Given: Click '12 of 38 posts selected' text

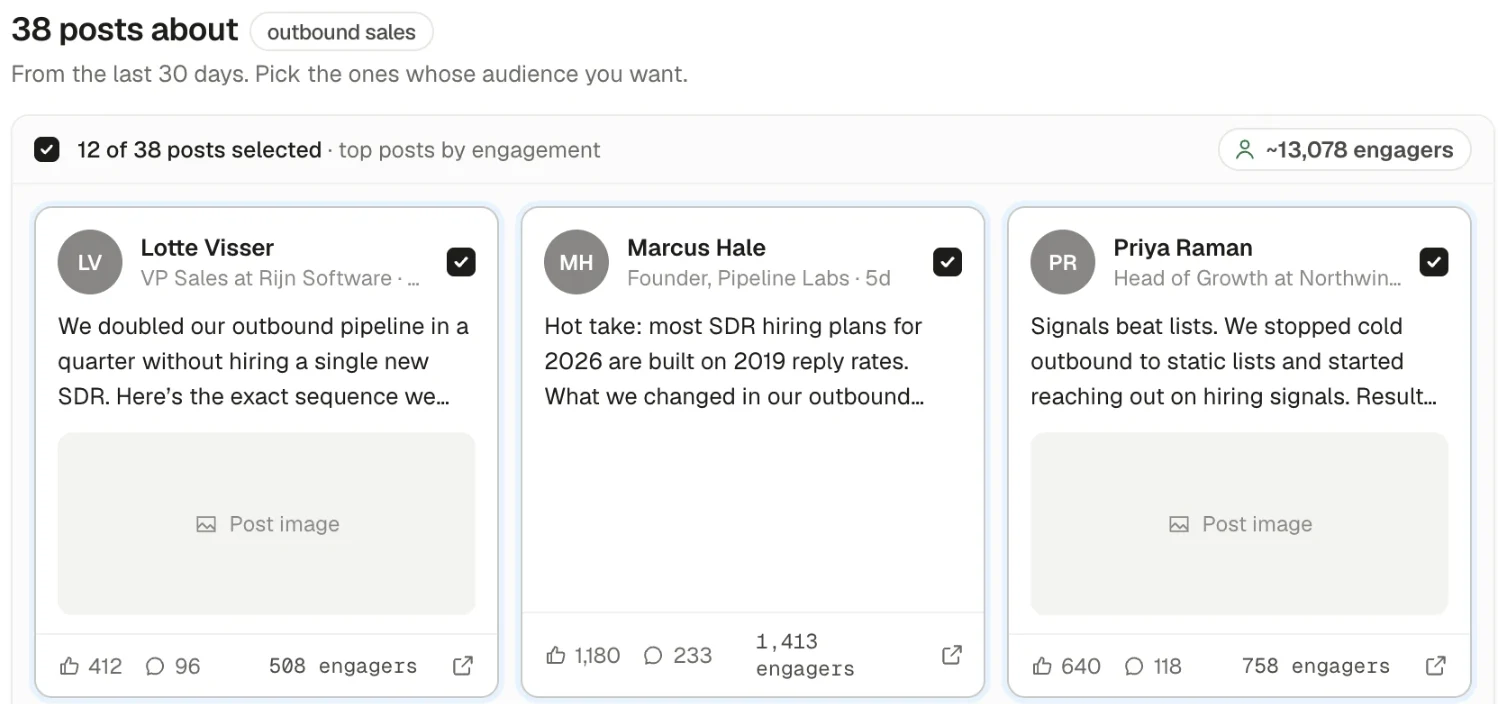Looking at the screenshot, I should tap(199, 150).
